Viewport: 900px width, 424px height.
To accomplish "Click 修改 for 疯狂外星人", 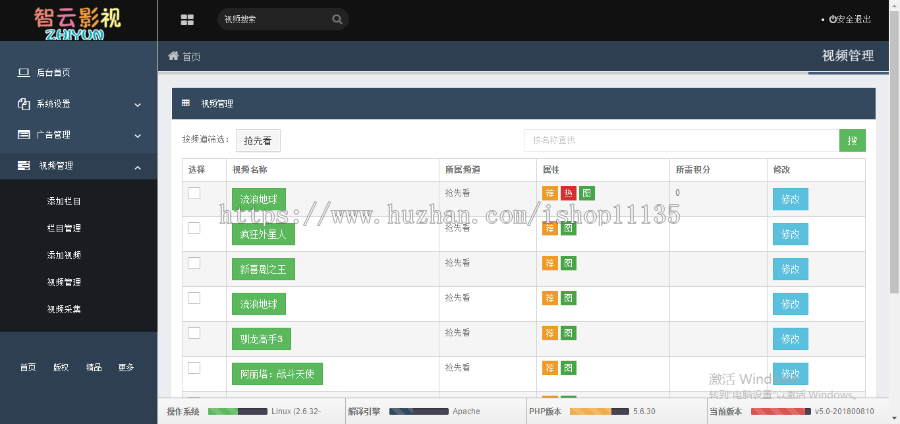I will tap(790, 234).
